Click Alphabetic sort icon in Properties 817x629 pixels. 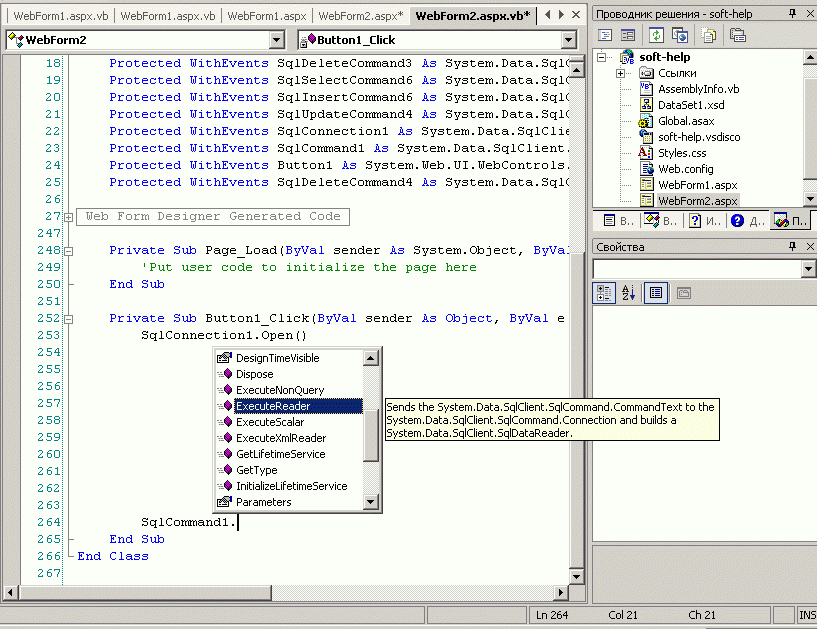coord(629,293)
